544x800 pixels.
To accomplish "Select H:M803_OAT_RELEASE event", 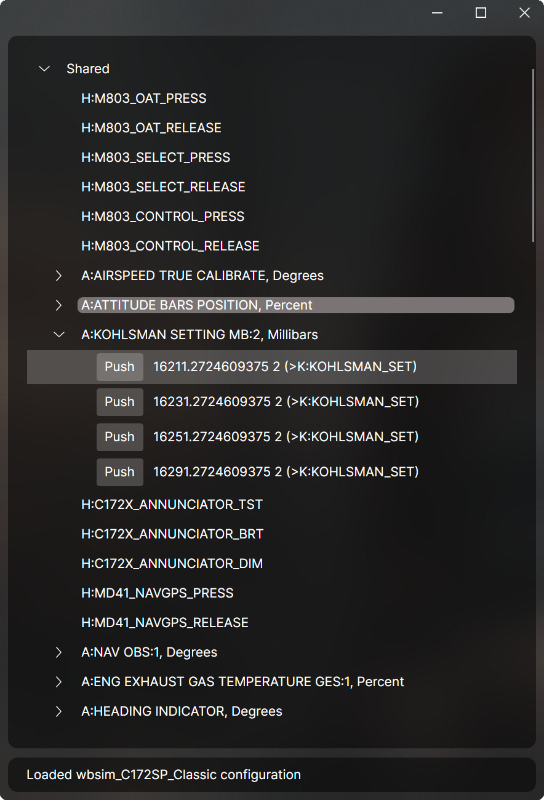I will point(151,128).
